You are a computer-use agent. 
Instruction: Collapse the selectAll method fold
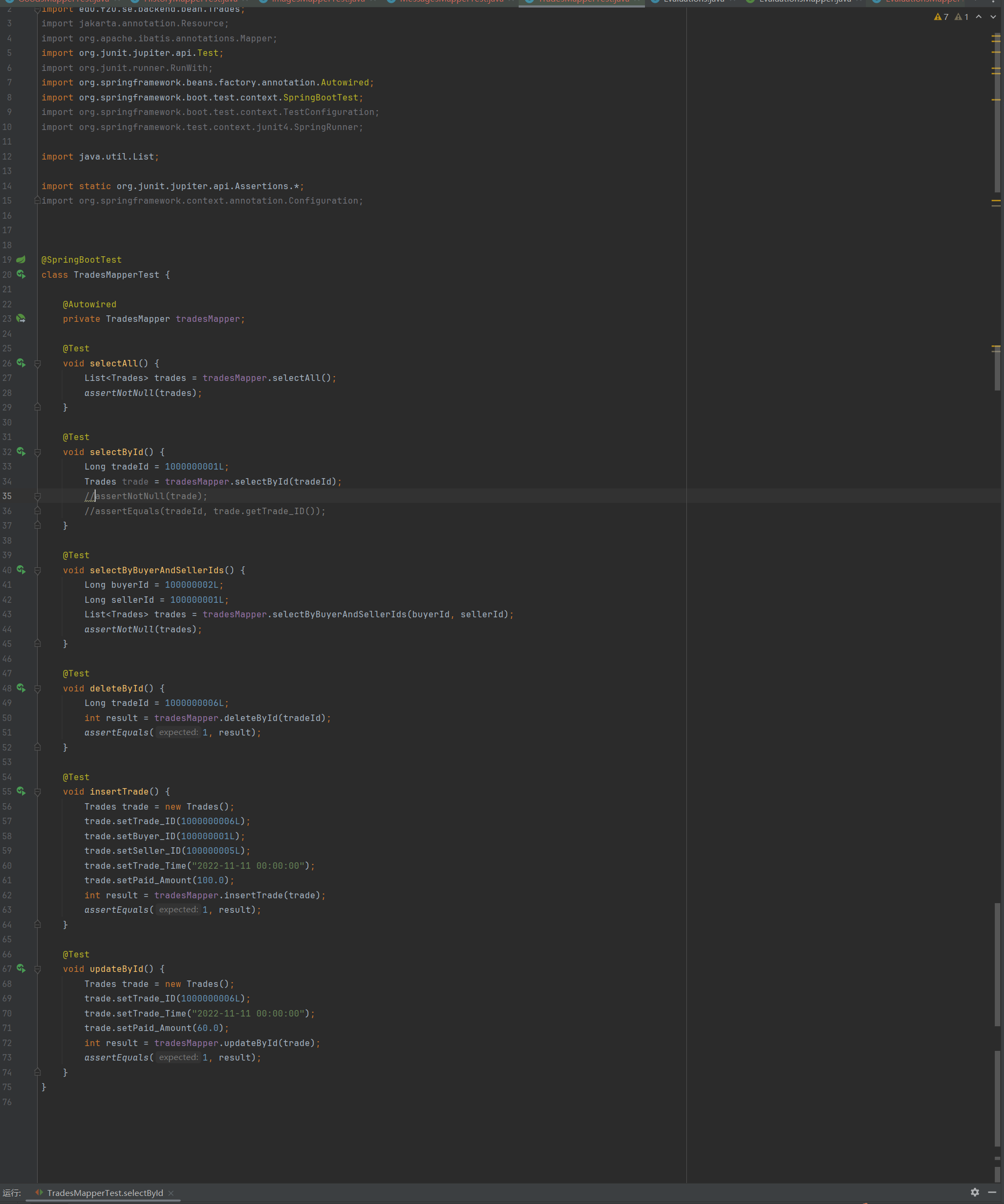37,364
